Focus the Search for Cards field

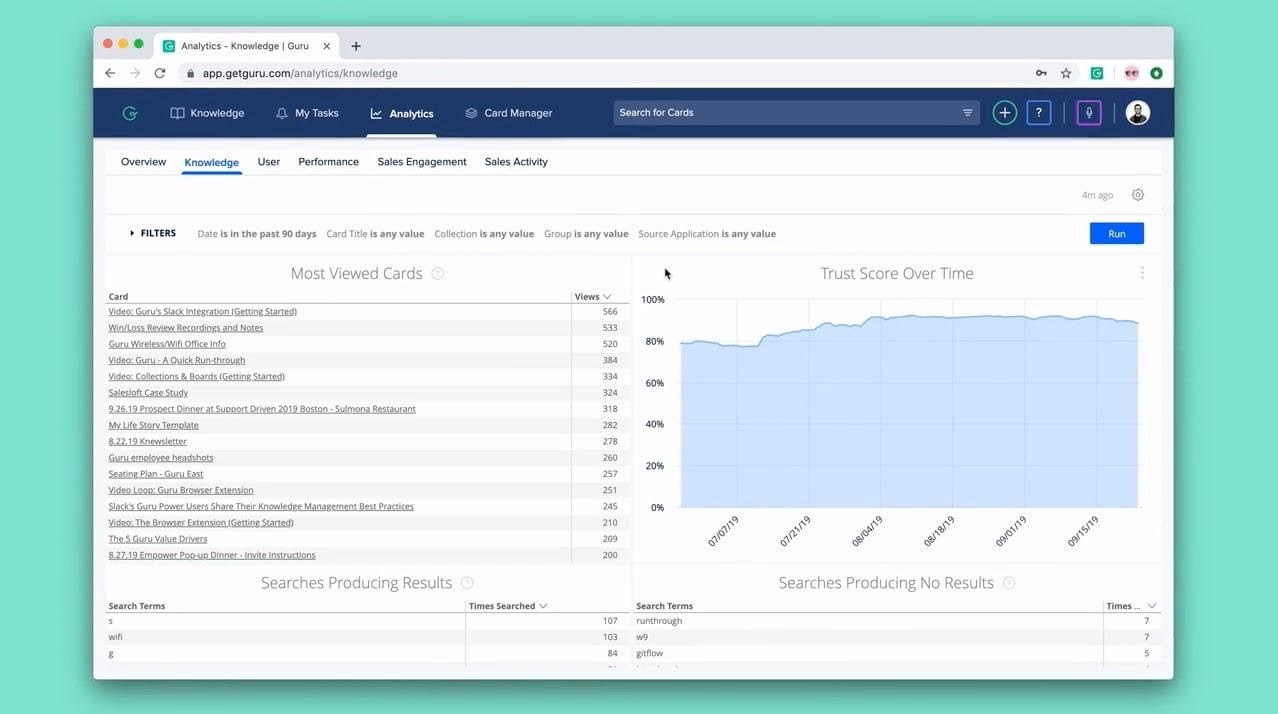(785, 113)
